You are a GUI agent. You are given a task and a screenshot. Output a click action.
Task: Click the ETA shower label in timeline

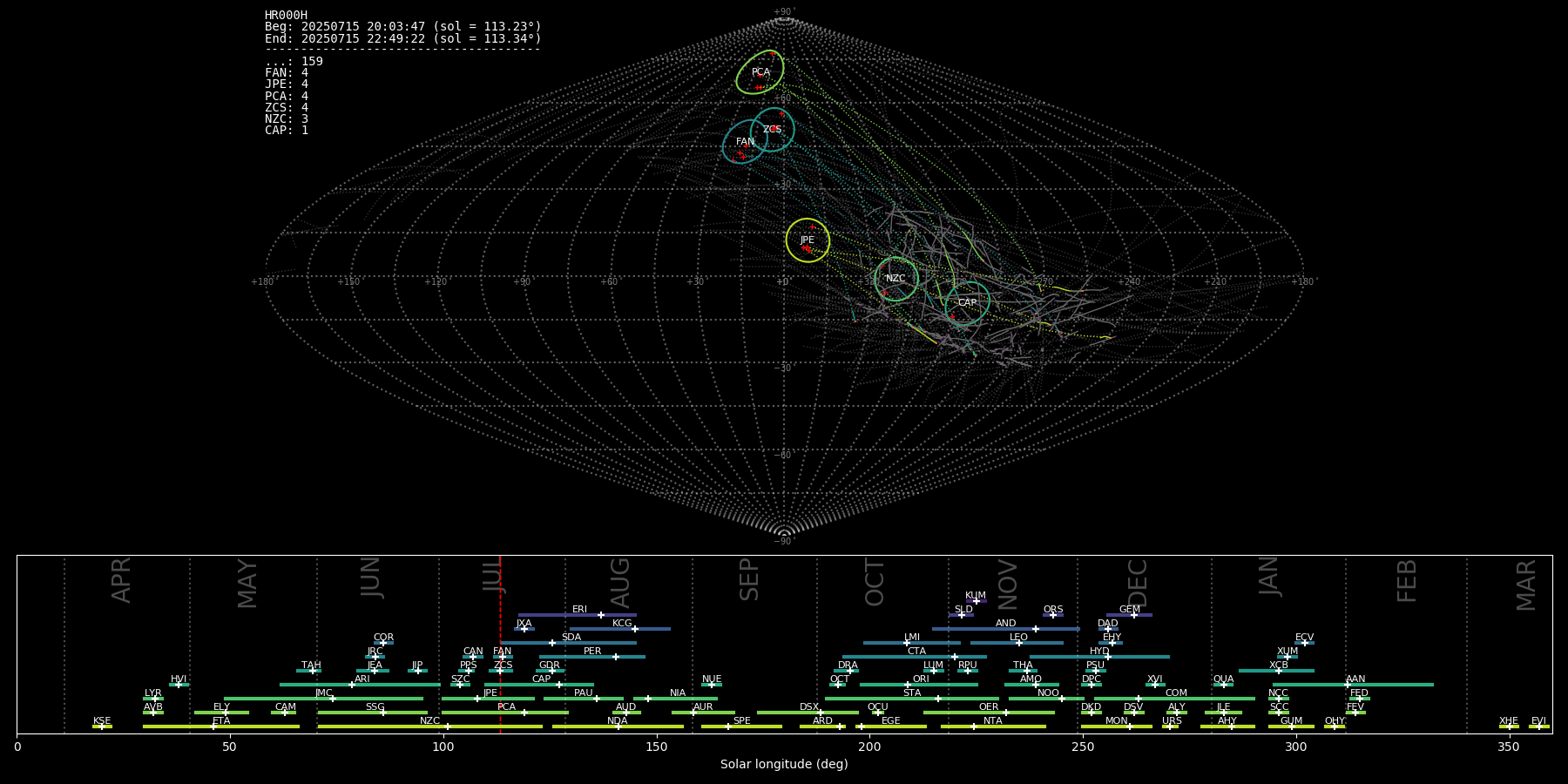[x=221, y=721]
